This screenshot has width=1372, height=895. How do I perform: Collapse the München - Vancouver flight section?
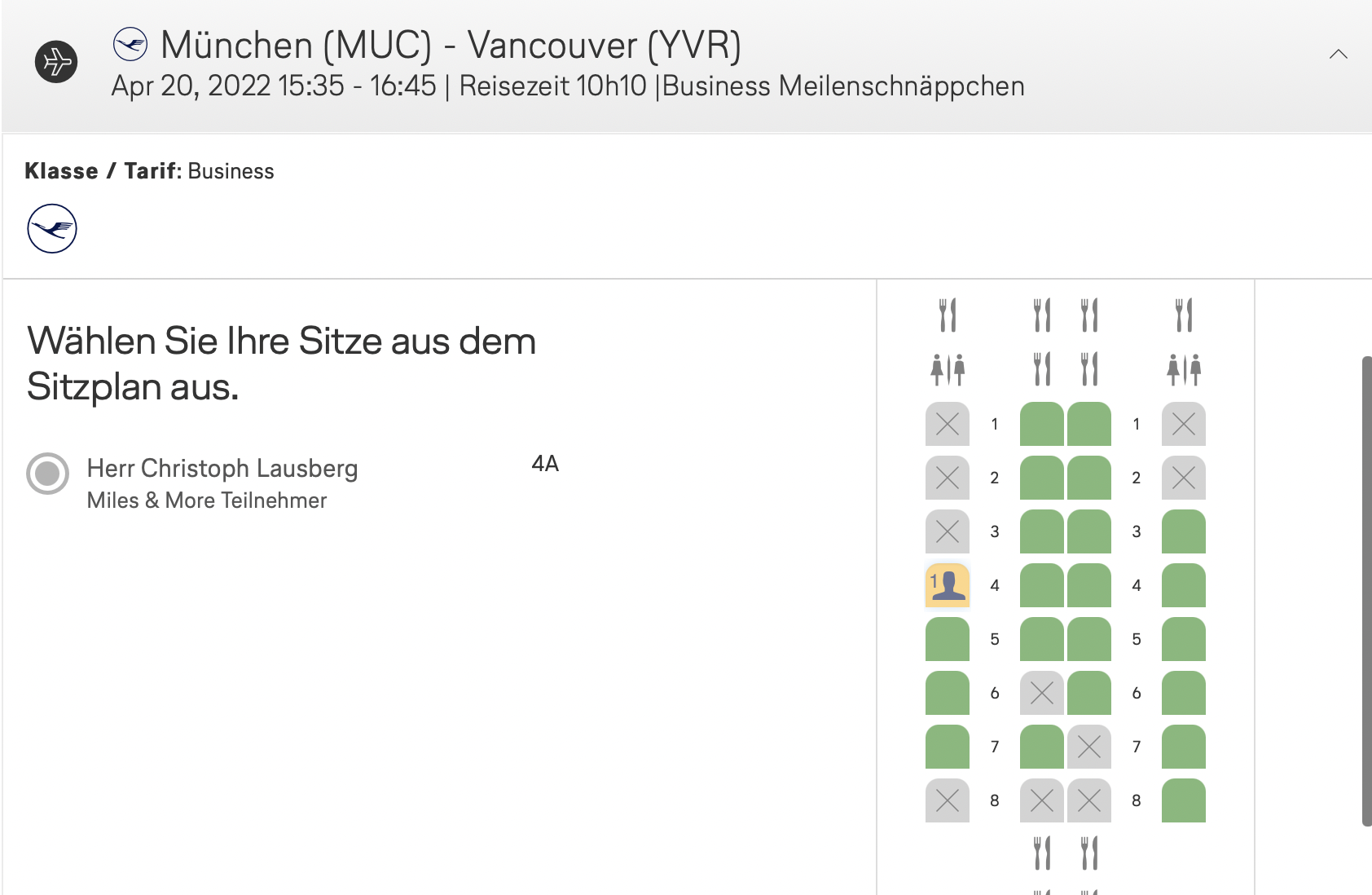click(1338, 55)
